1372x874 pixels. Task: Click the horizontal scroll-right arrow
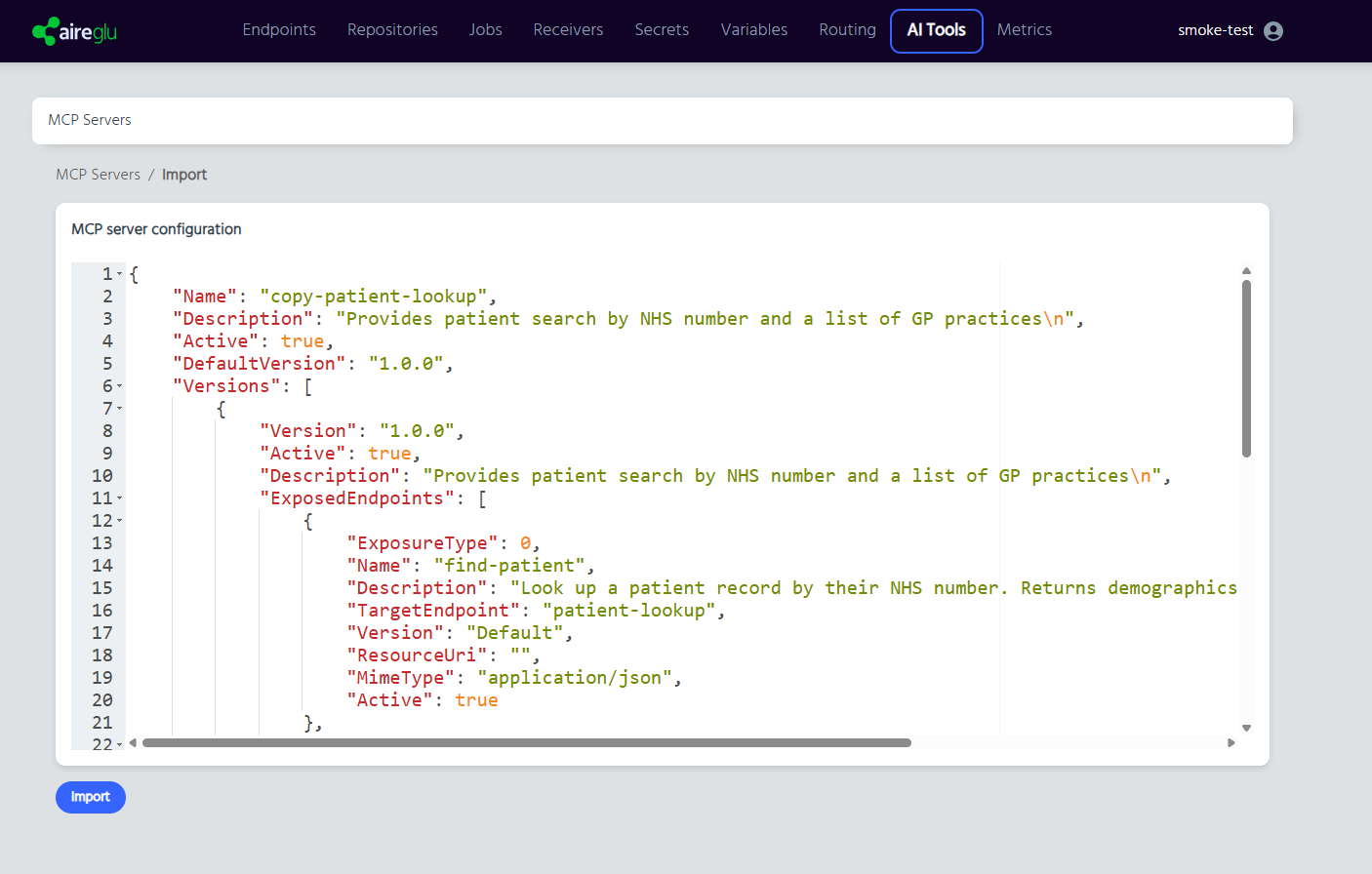[x=1231, y=743]
